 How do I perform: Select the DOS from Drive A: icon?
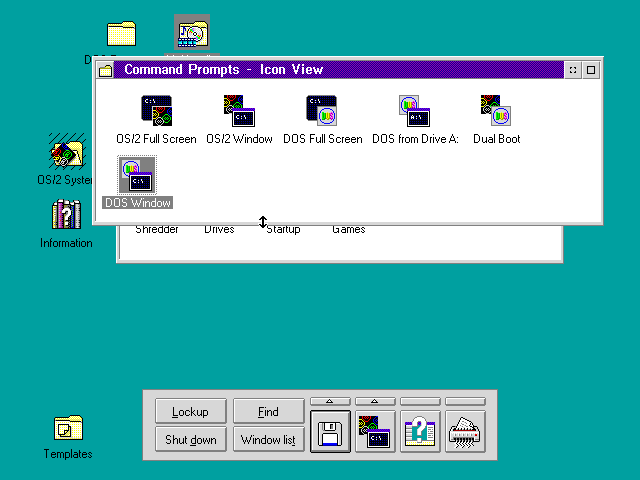point(414,111)
